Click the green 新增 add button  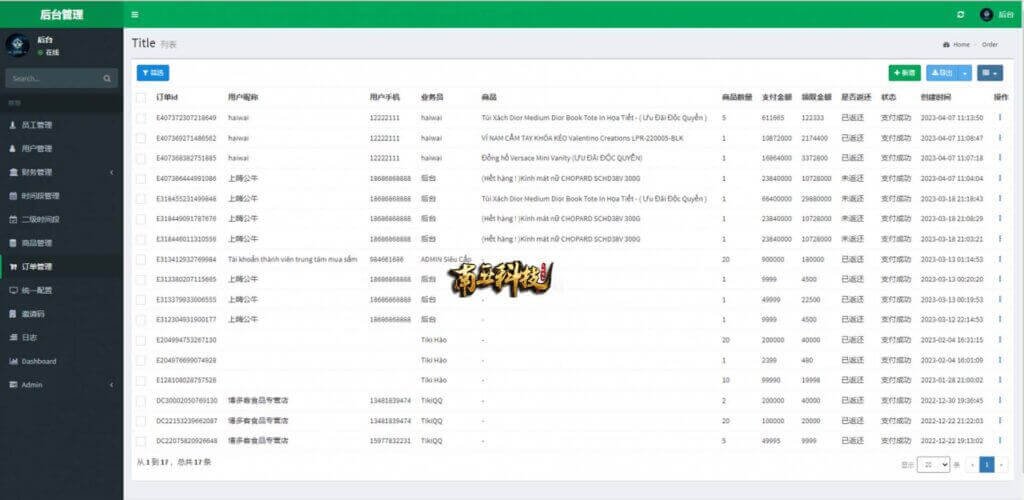pyautogui.click(x=904, y=73)
